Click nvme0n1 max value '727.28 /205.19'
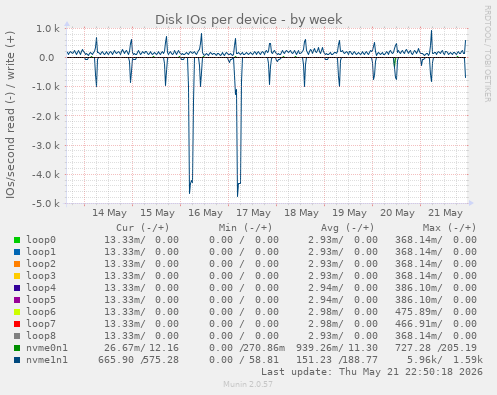497x395 pixels. 436,348
